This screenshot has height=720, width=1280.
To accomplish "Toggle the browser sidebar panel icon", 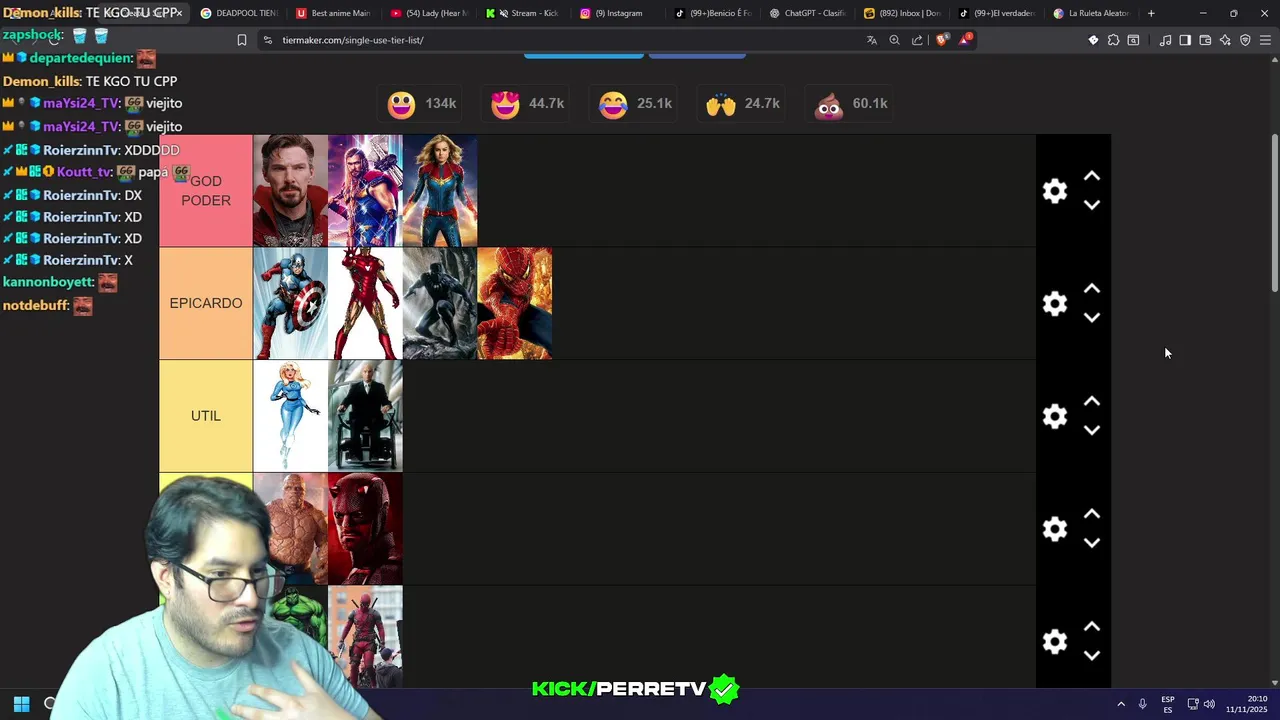I will click(x=1185, y=40).
